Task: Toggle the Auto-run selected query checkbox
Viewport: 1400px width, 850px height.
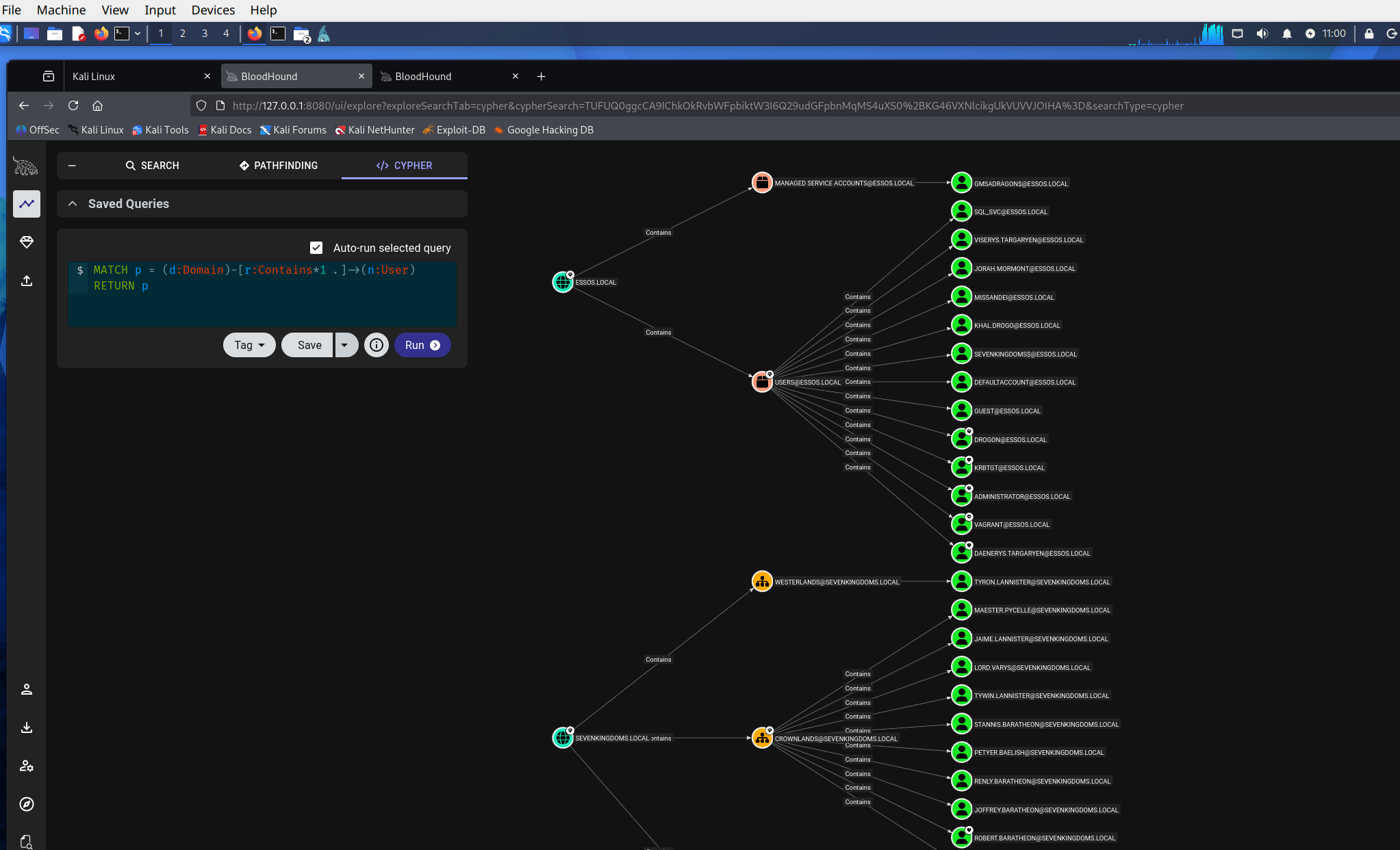Action: [x=316, y=248]
